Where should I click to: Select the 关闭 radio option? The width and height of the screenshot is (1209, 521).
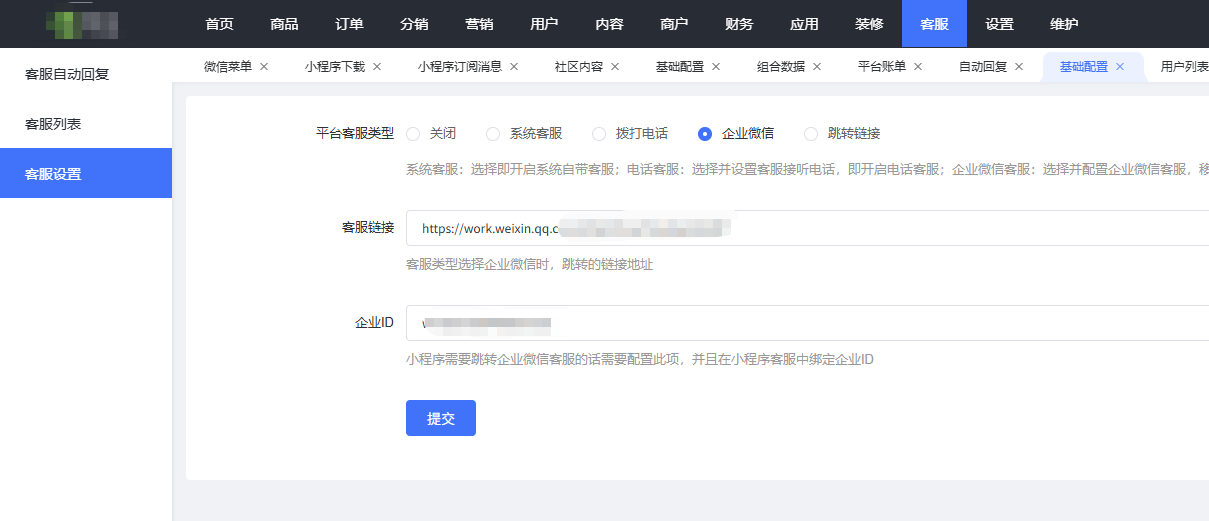pyautogui.click(x=413, y=134)
